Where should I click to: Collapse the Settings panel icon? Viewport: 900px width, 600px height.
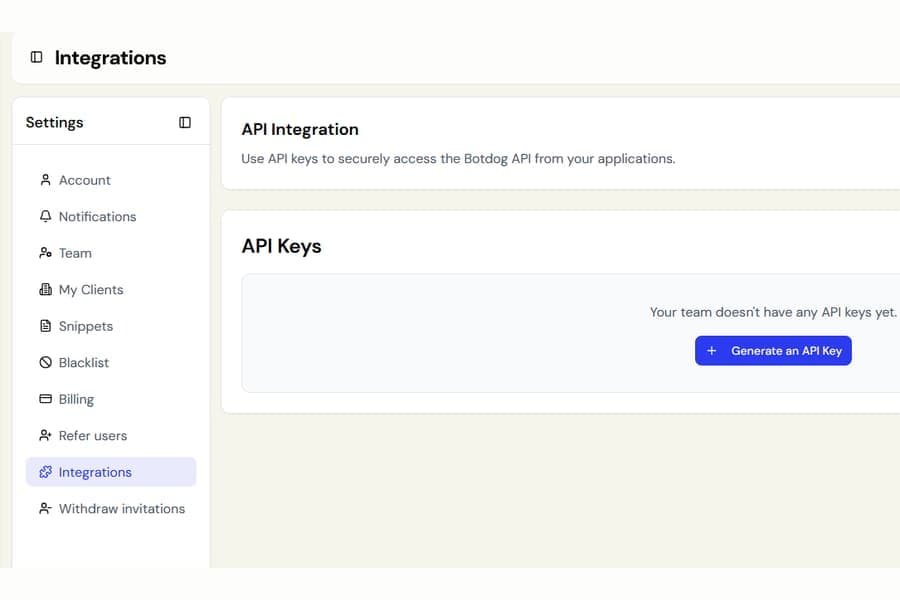tap(185, 122)
